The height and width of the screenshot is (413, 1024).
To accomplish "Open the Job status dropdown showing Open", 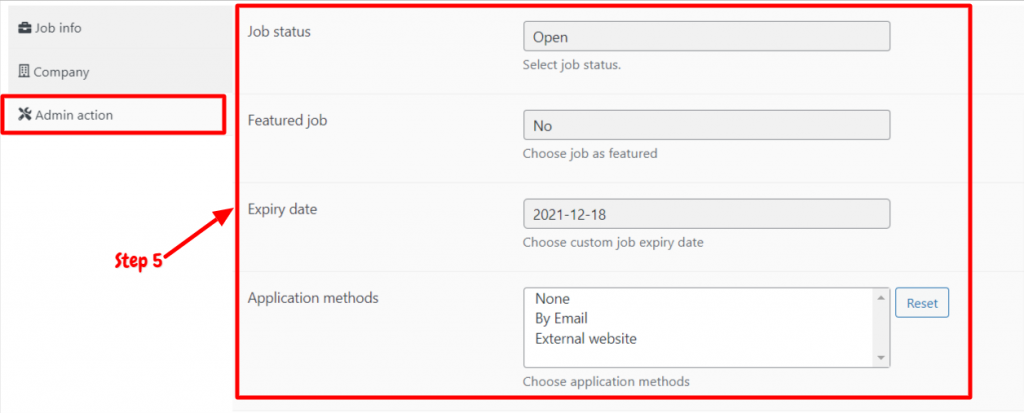I will [x=707, y=37].
